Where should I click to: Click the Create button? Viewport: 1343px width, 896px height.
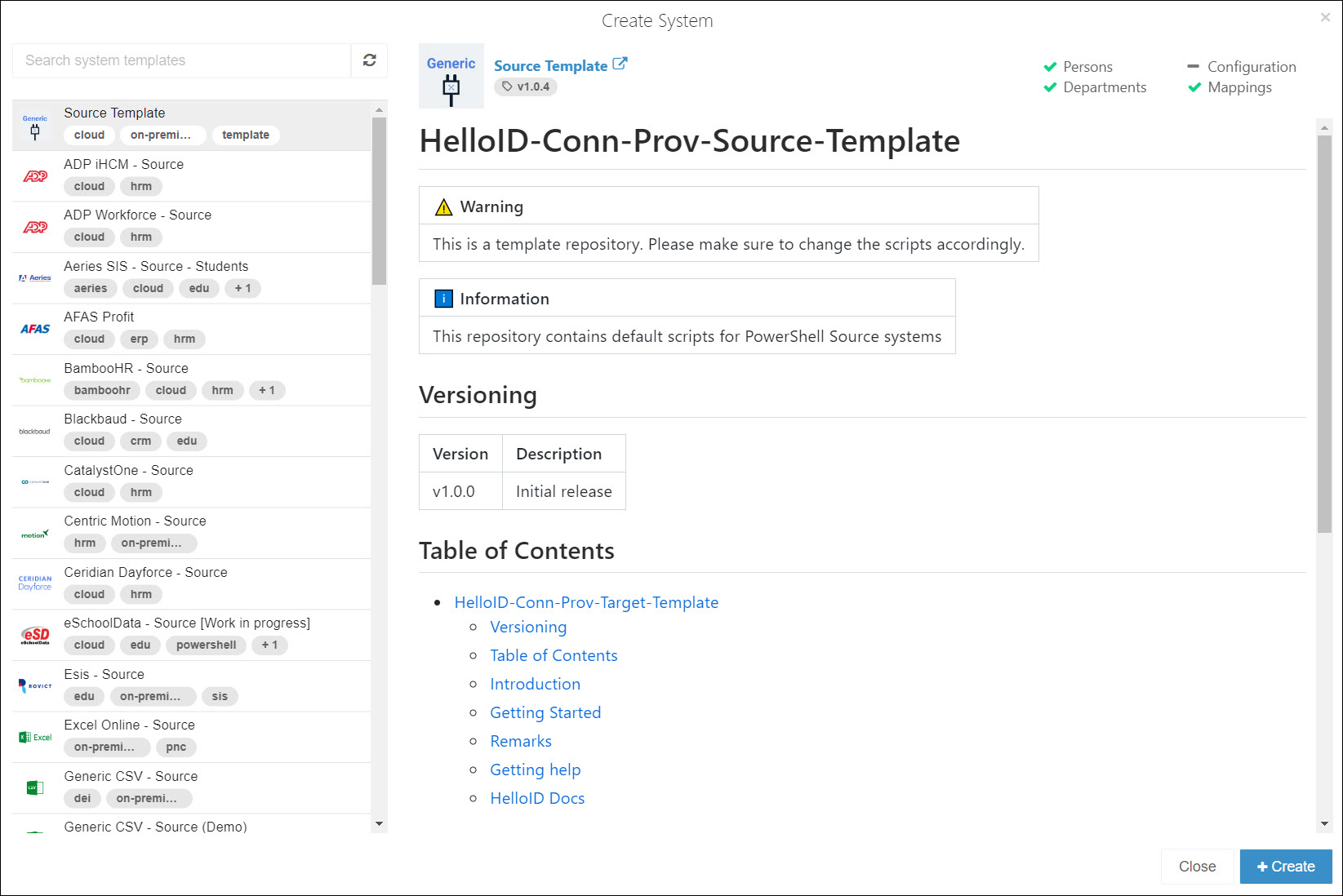tap(1286, 867)
